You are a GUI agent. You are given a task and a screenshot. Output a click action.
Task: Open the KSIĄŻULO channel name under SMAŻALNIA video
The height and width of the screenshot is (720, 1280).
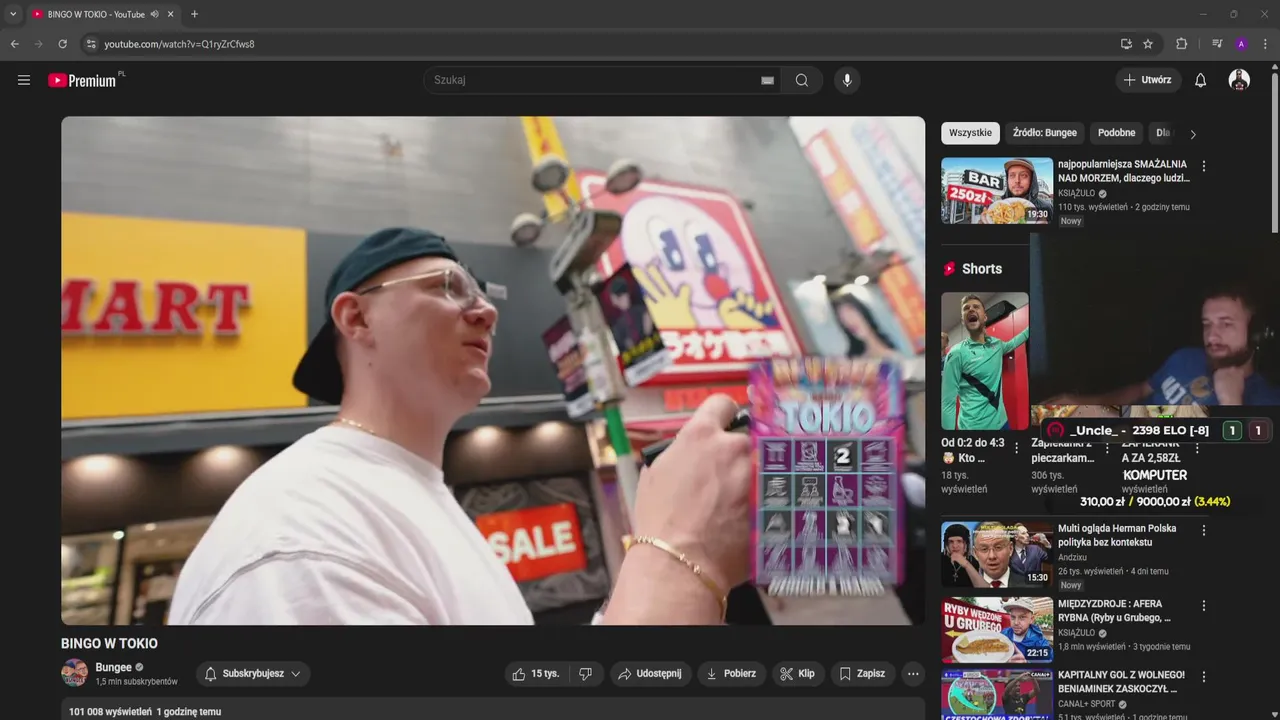coord(1076,193)
